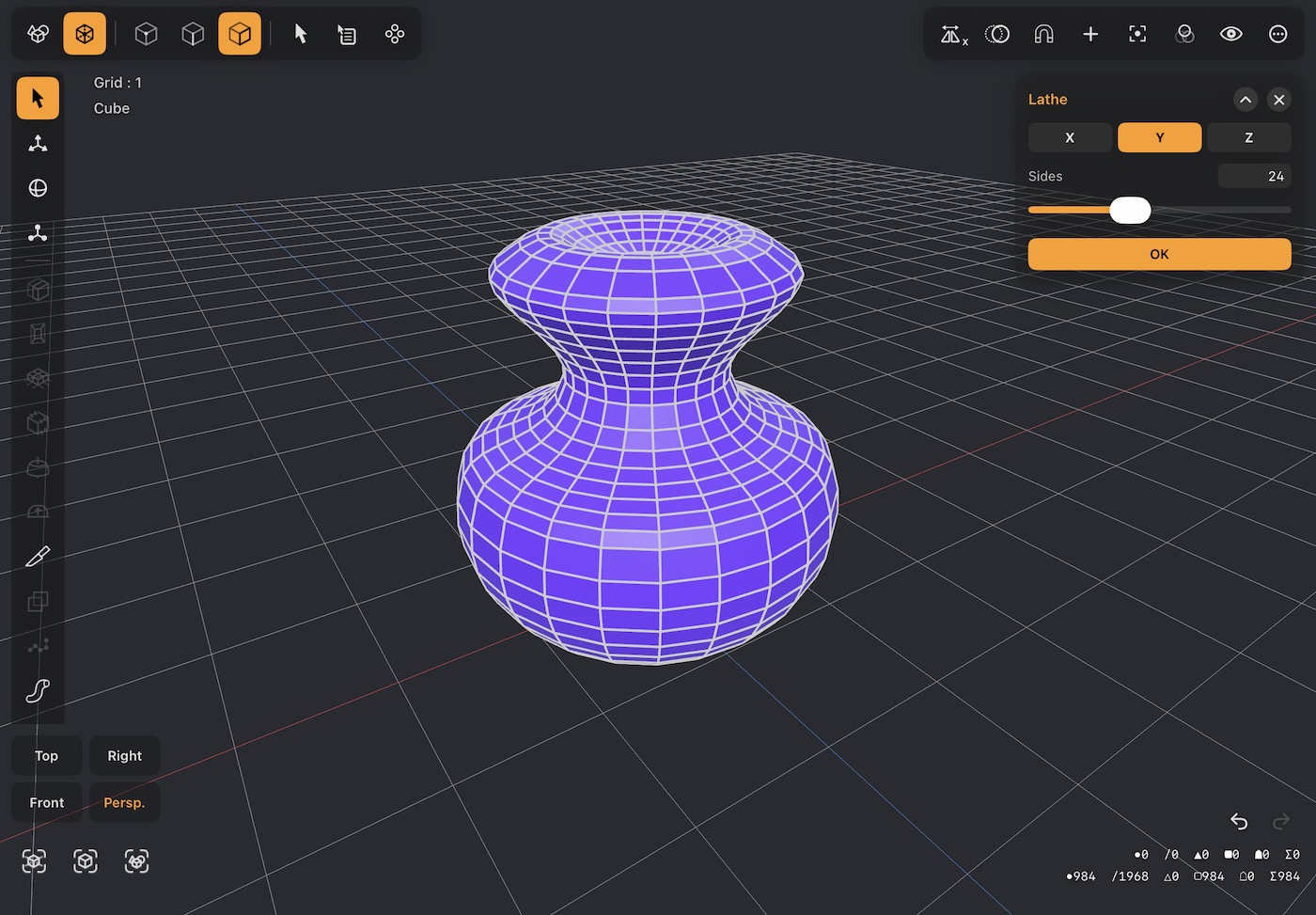Choose the arrow pointer in the top toolbar
The height and width of the screenshot is (915, 1316).
click(x=301, y=34)
